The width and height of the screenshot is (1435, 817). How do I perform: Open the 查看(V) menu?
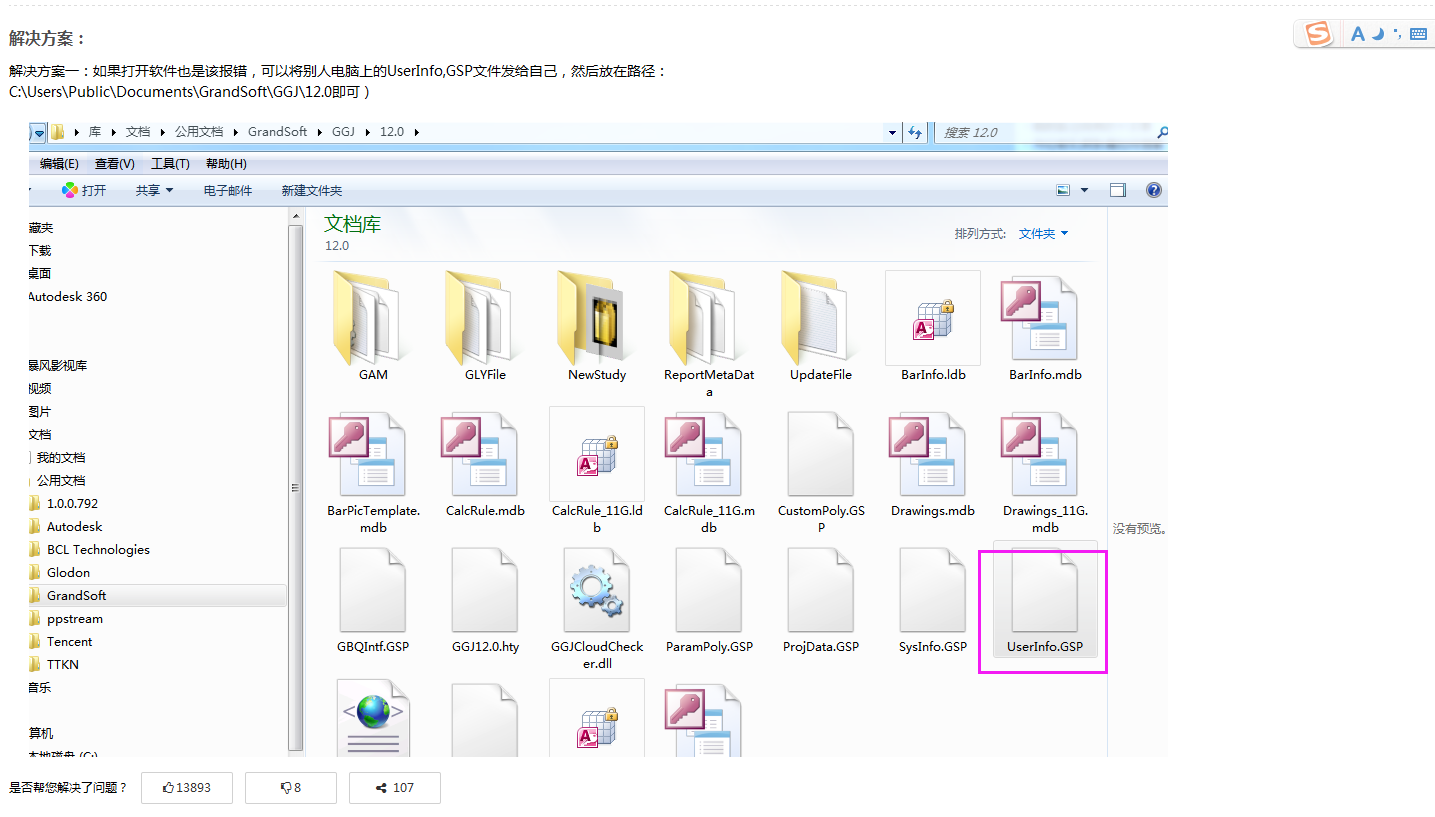(x=115, y=164)
